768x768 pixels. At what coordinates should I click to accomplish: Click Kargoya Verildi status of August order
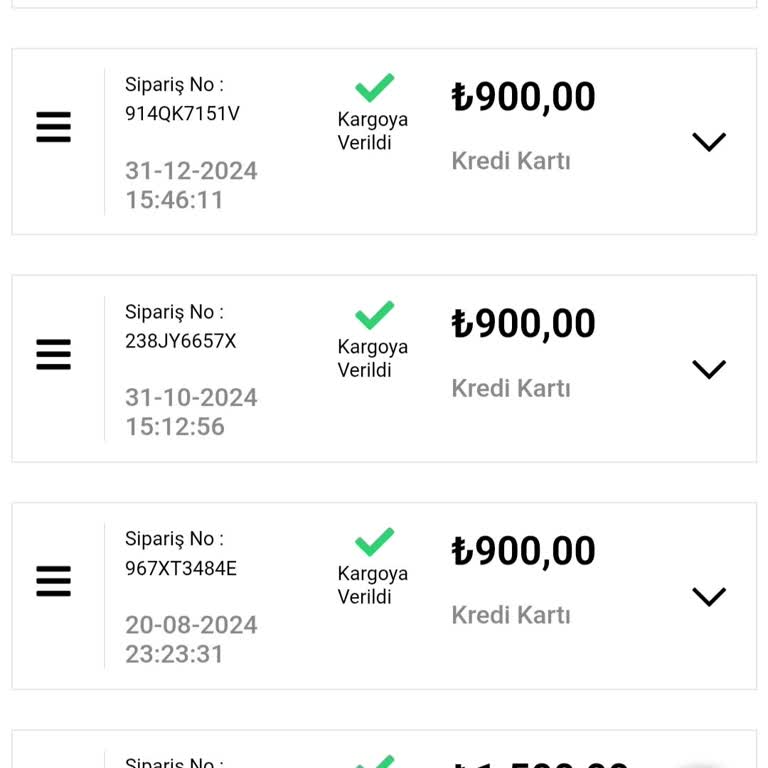tap(372, 585)
